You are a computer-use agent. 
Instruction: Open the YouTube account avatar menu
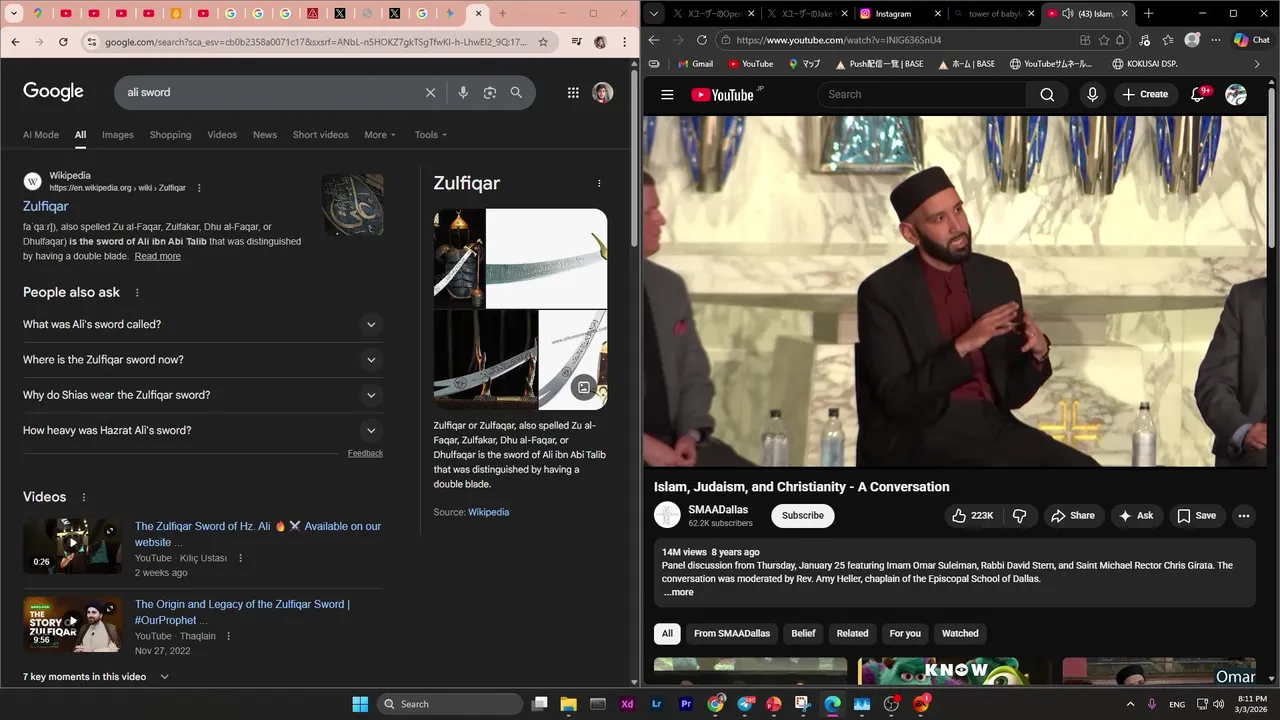point(1236,94)
